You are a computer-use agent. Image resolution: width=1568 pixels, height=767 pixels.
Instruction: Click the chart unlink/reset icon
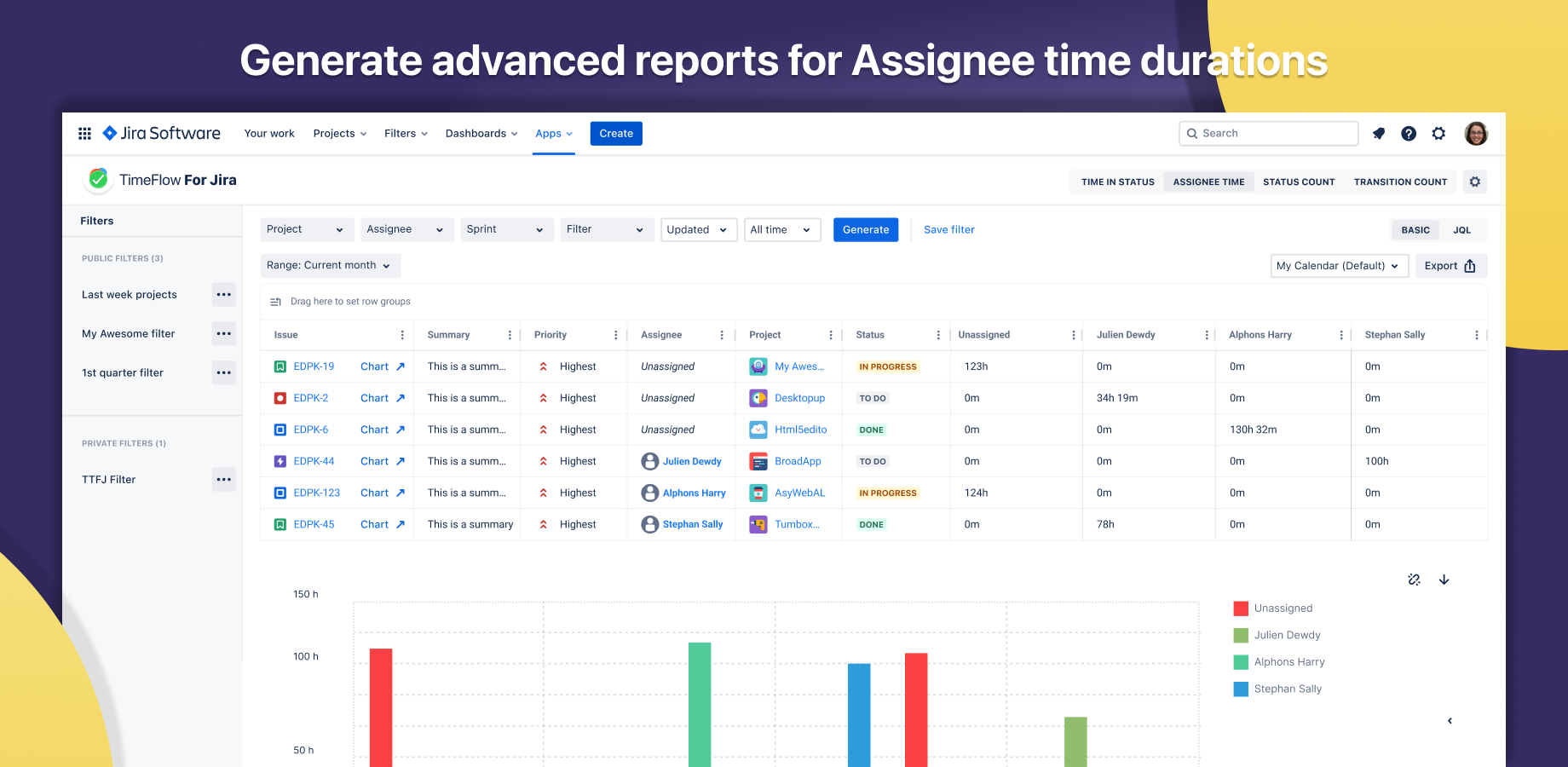1415,580
